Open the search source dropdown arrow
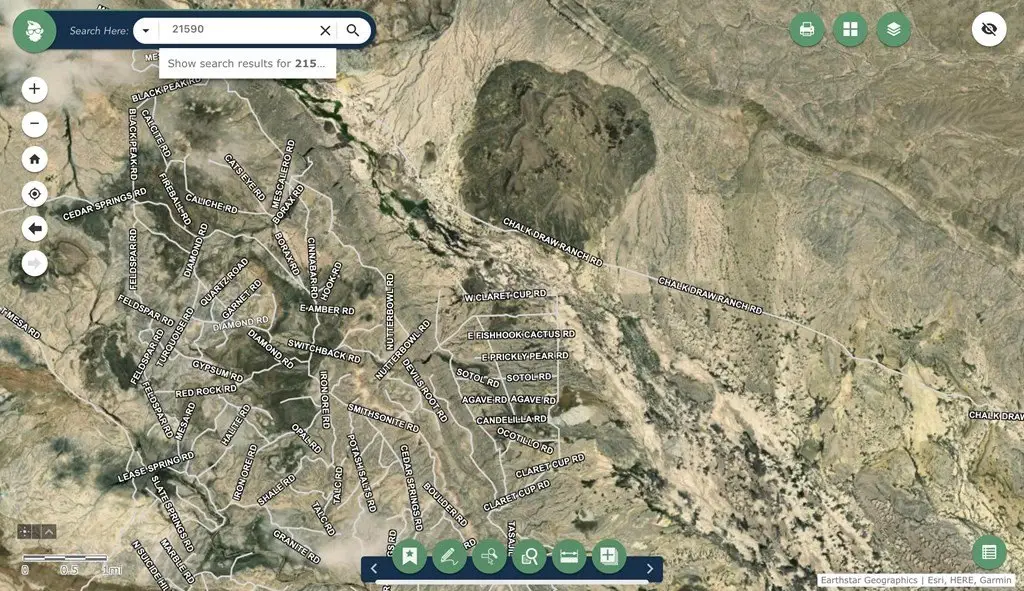 tap(146, 31)
